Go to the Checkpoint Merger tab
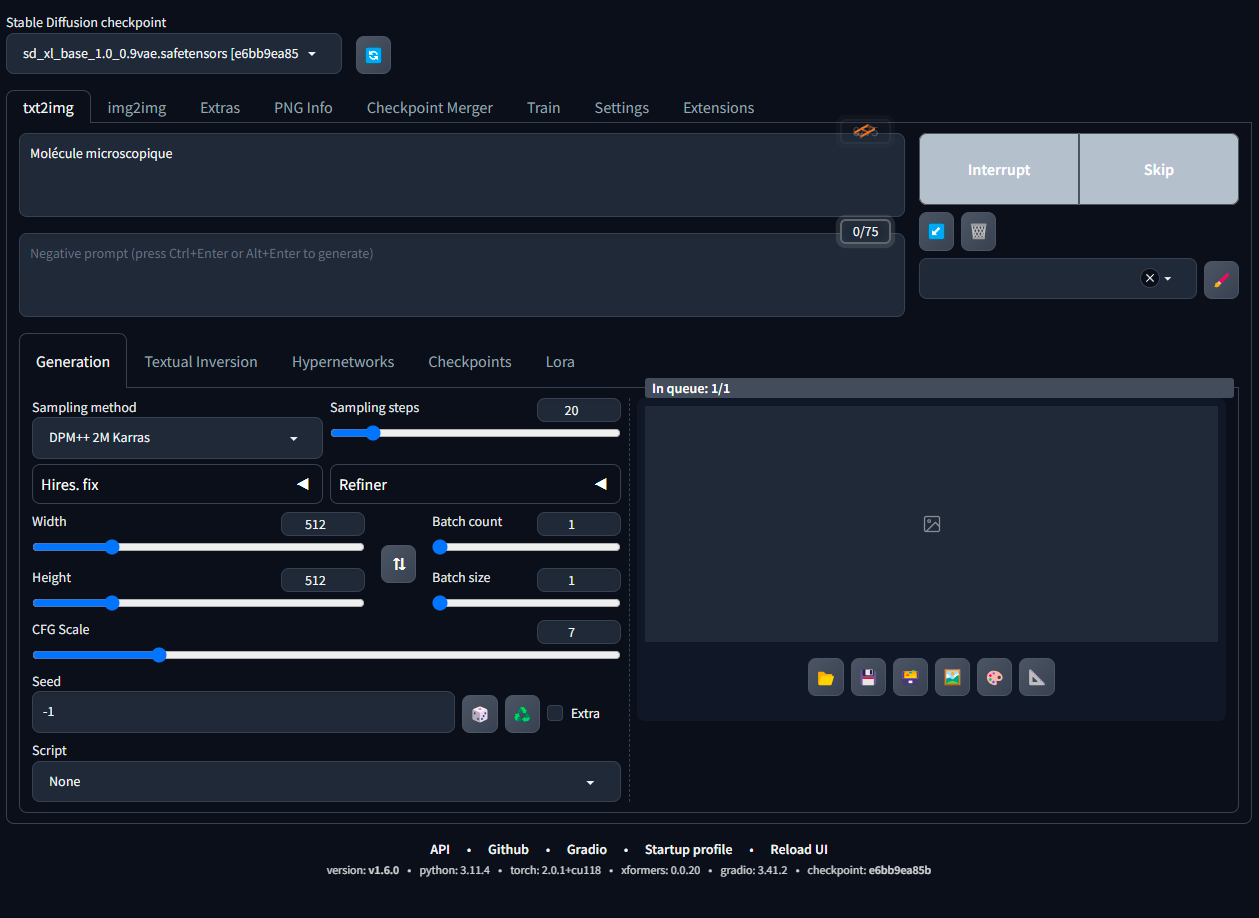This screenshot has height=918, width=1259. pos(430,108)
